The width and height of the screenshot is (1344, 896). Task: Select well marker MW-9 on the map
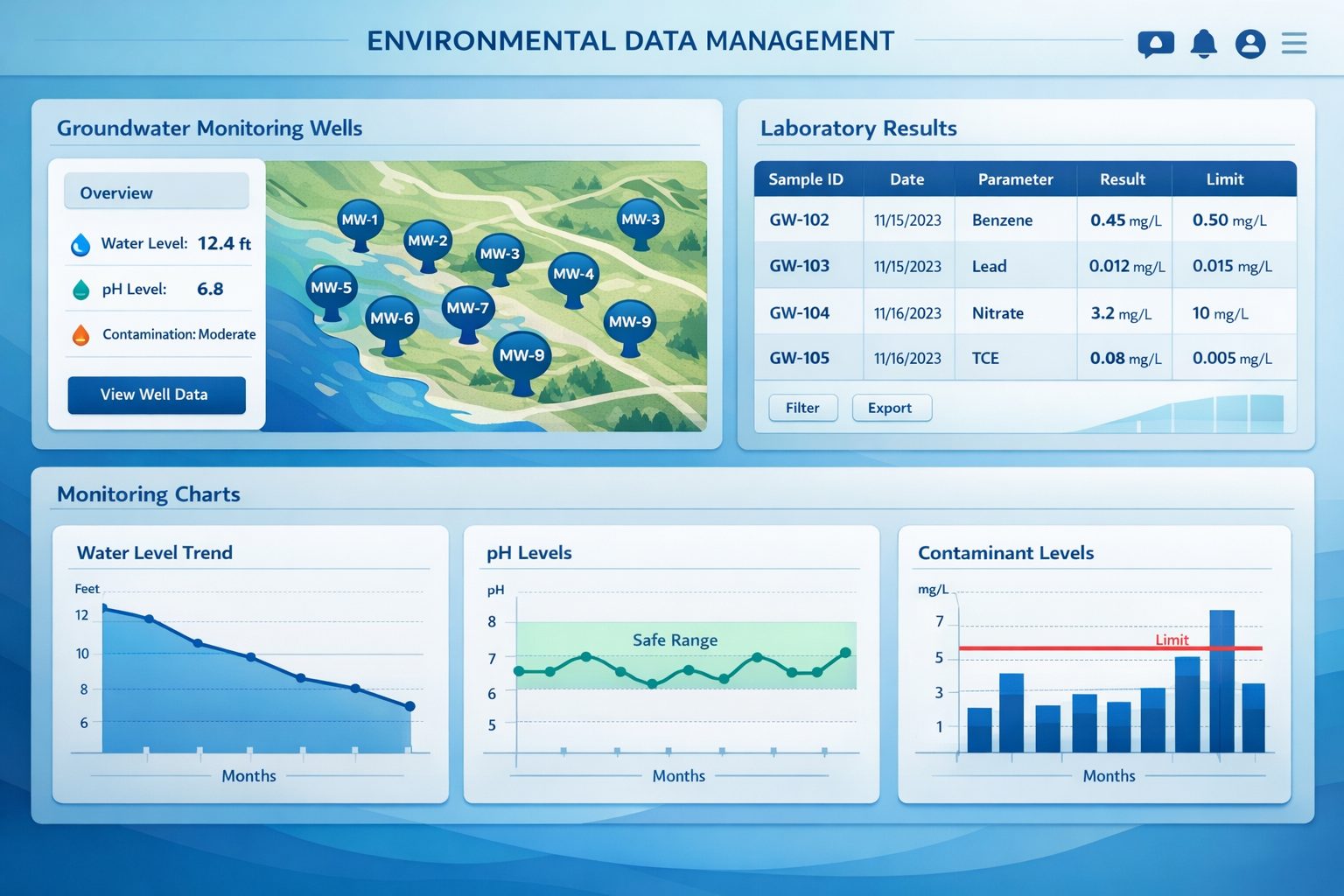point(521,355)
